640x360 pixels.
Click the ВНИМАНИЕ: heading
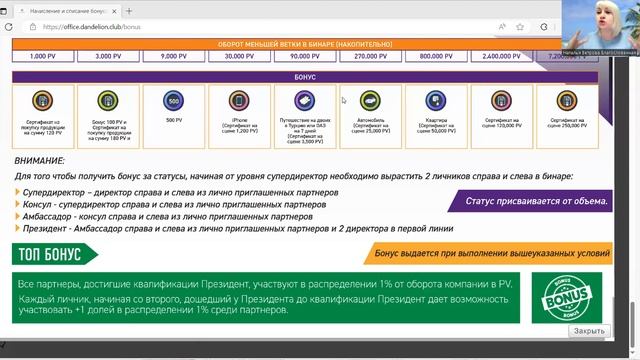pos(40,161)
